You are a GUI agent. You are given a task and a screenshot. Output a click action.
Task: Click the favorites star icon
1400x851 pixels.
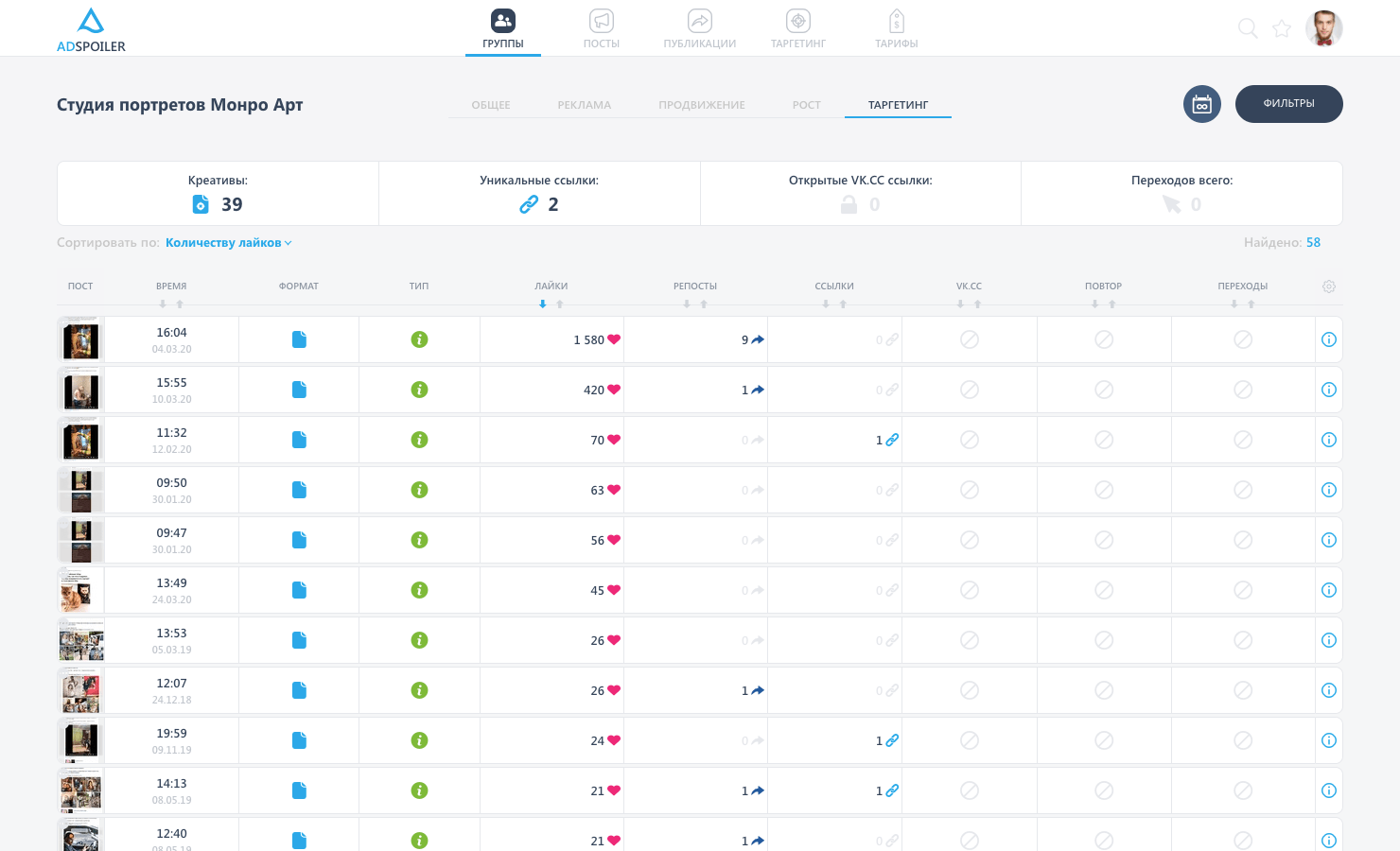pyautogui.click(x=1282, y=28)
